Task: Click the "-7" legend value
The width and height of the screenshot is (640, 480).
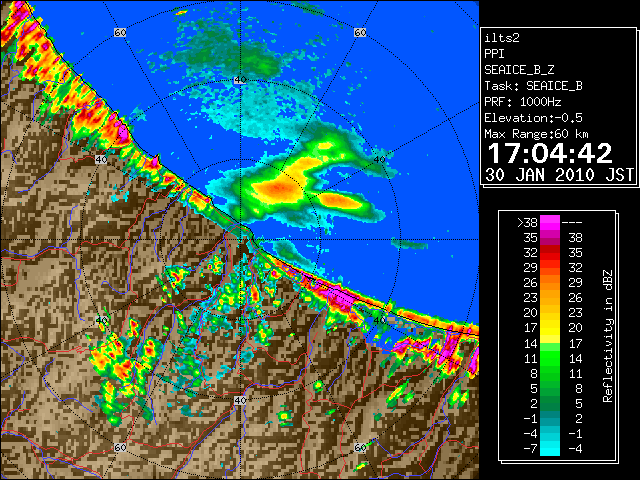Action: [x=530, y=449]
